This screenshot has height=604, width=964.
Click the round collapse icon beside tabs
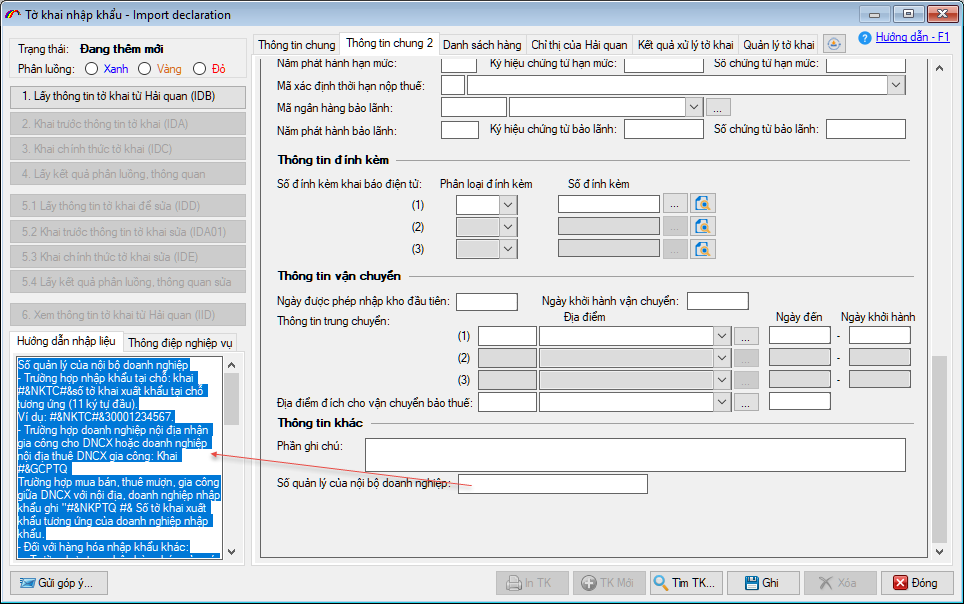(836, 44)
